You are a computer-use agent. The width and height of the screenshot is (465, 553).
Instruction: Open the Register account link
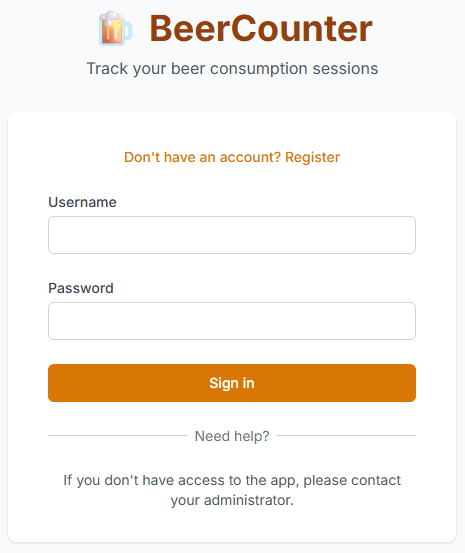click(232, 157)
